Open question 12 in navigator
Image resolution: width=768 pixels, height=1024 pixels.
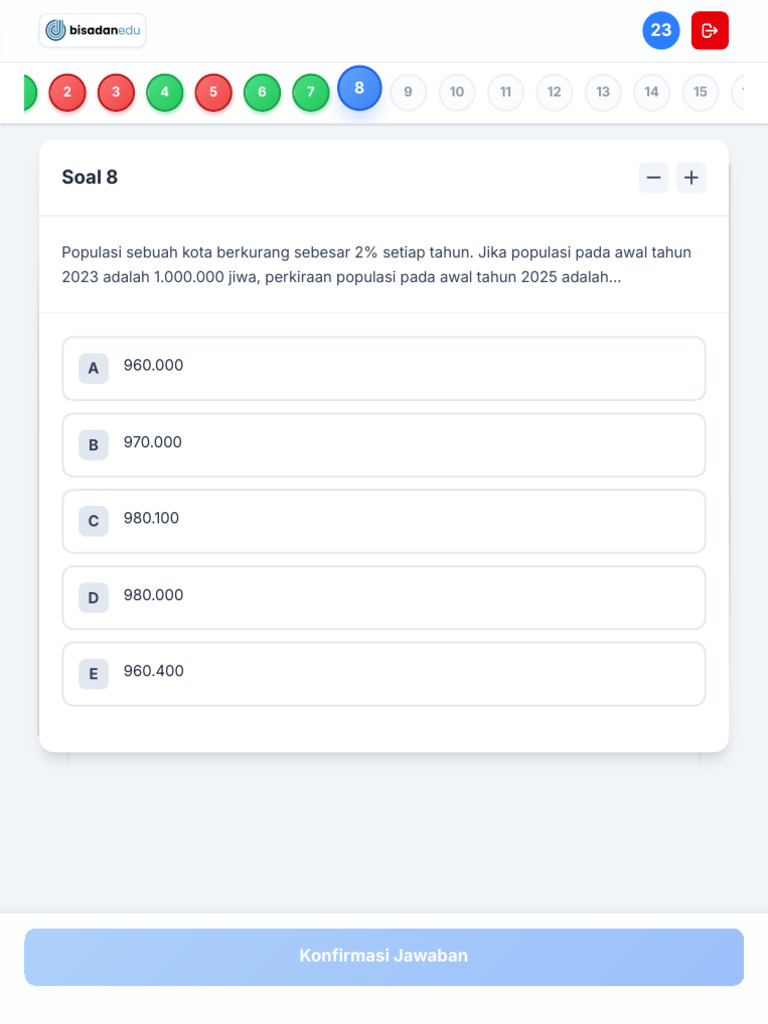(554, 93)
